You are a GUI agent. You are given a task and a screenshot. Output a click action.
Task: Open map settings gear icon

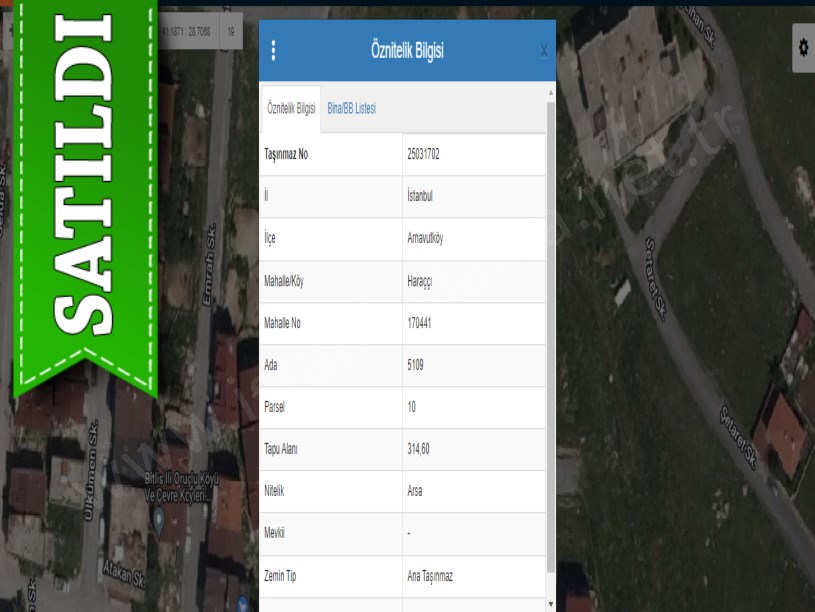pos(803,48)
